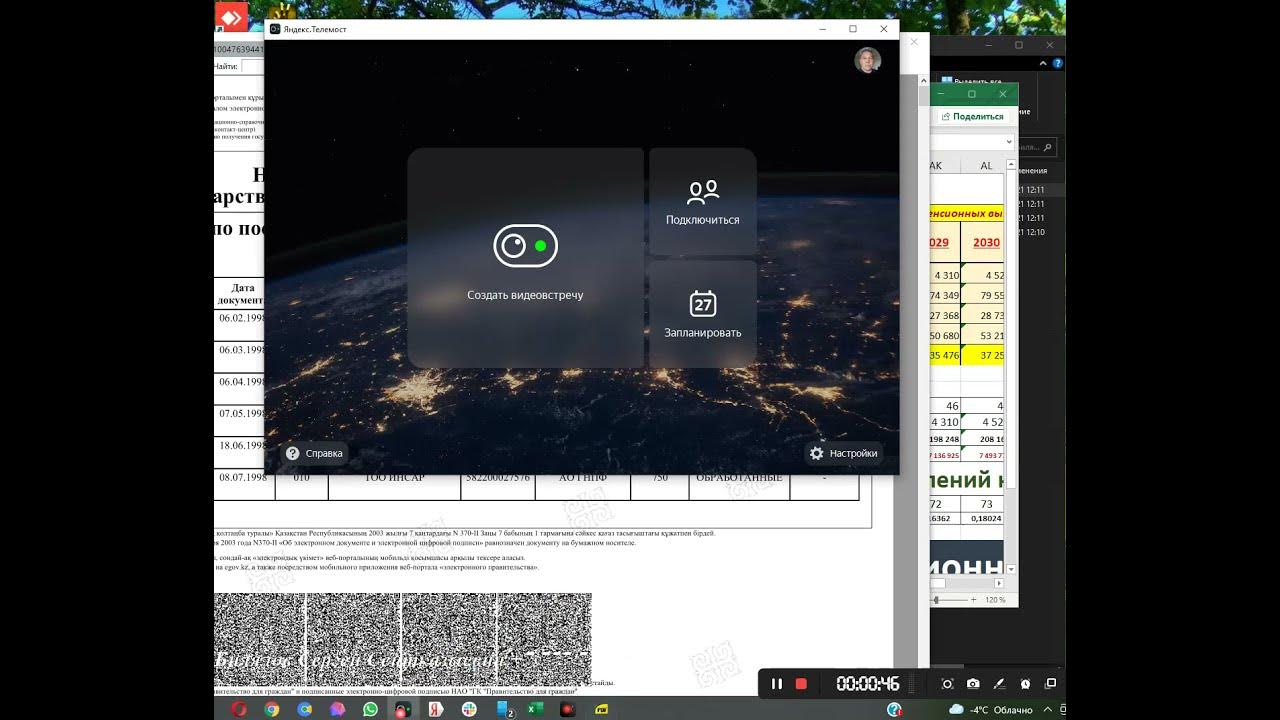Click the red logo in PDF window

pos(232,16)
